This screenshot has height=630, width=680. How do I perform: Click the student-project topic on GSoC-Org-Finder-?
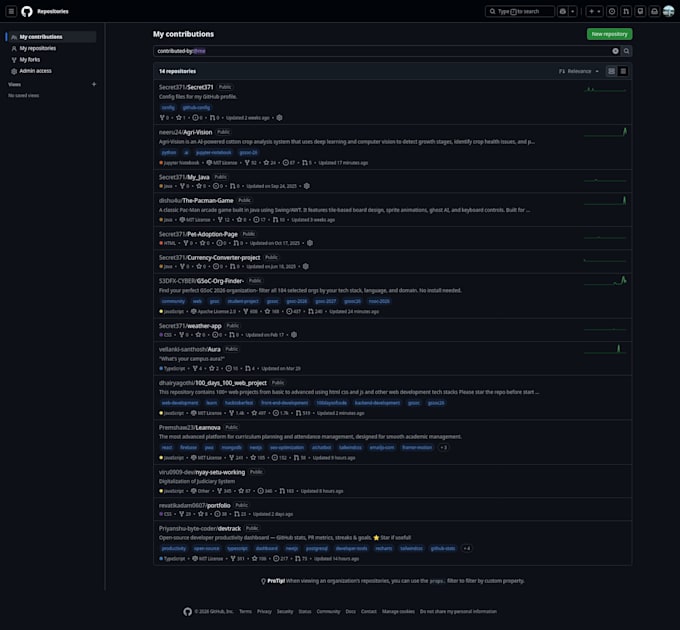[243, 301]
